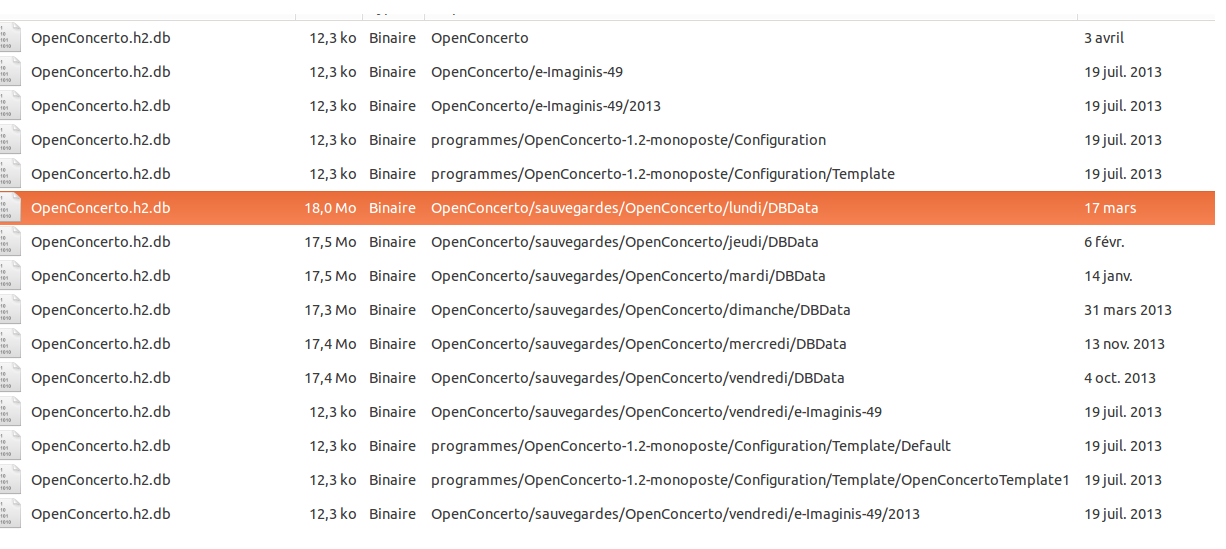Click date '19 juil. 2013' in the OpenConcerto/e-Imaginis-49/2013 row
1226x549 pixels.
1123,106
